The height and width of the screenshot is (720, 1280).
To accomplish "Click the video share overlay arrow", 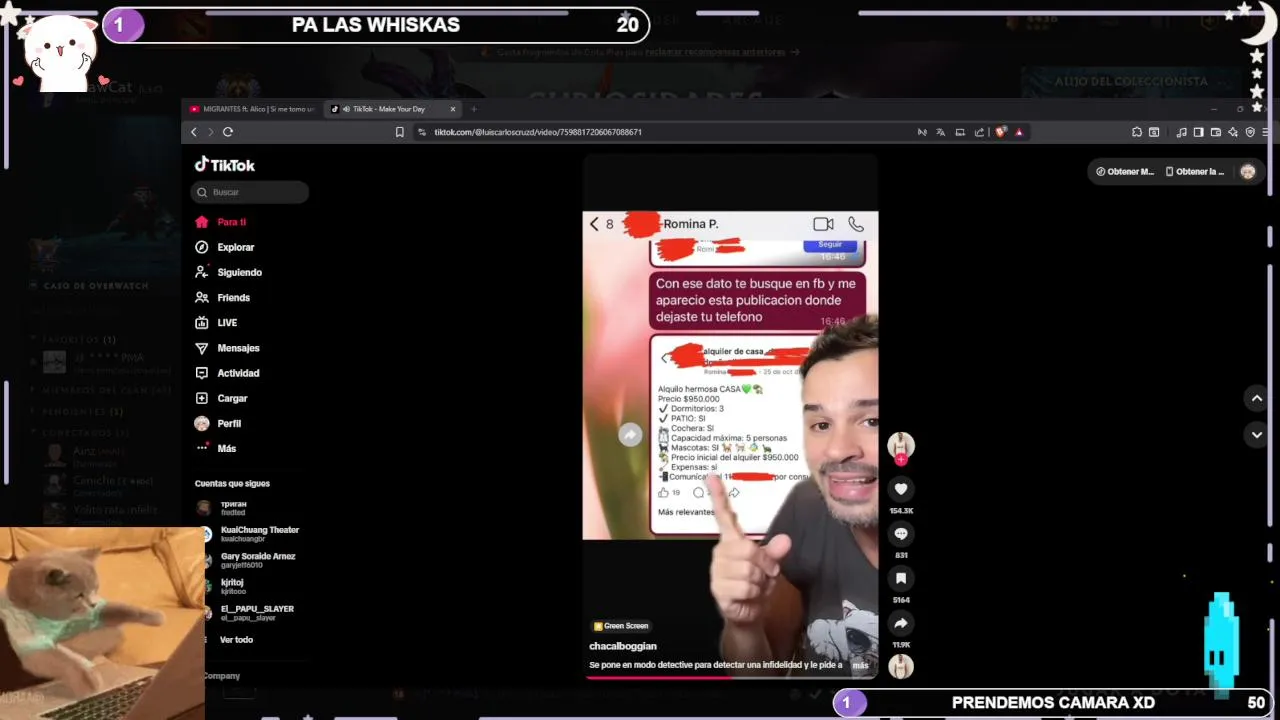I will pyautogui.click(x=630, y=434).
